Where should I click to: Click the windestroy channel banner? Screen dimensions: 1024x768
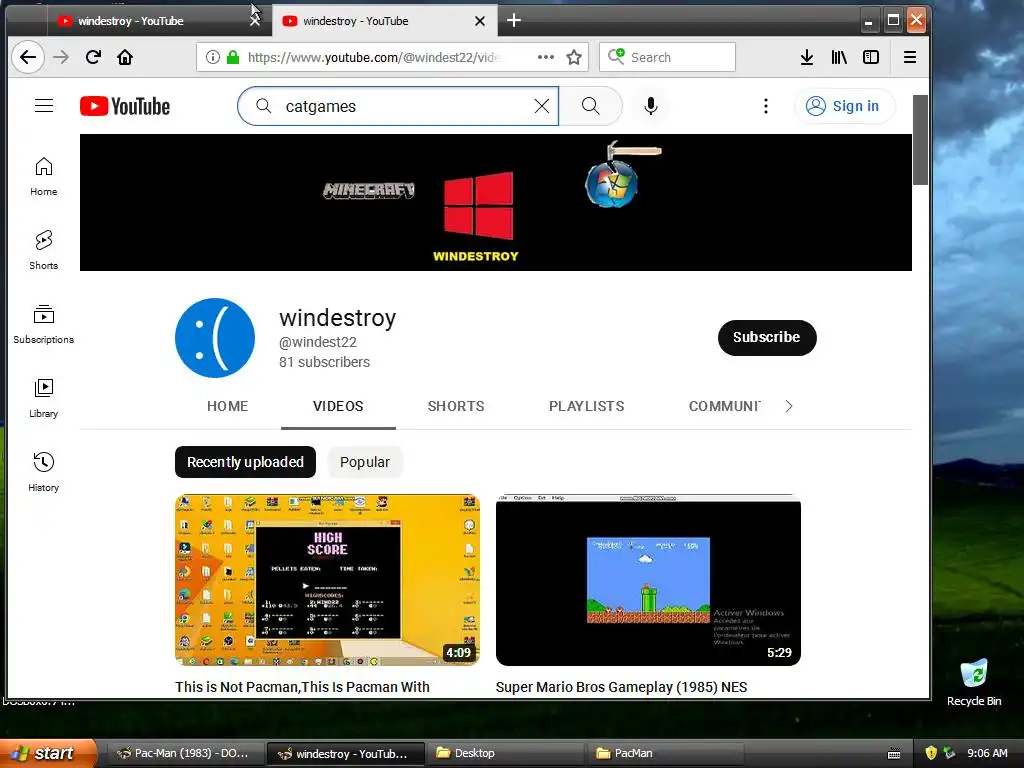[x=496, y=202]
